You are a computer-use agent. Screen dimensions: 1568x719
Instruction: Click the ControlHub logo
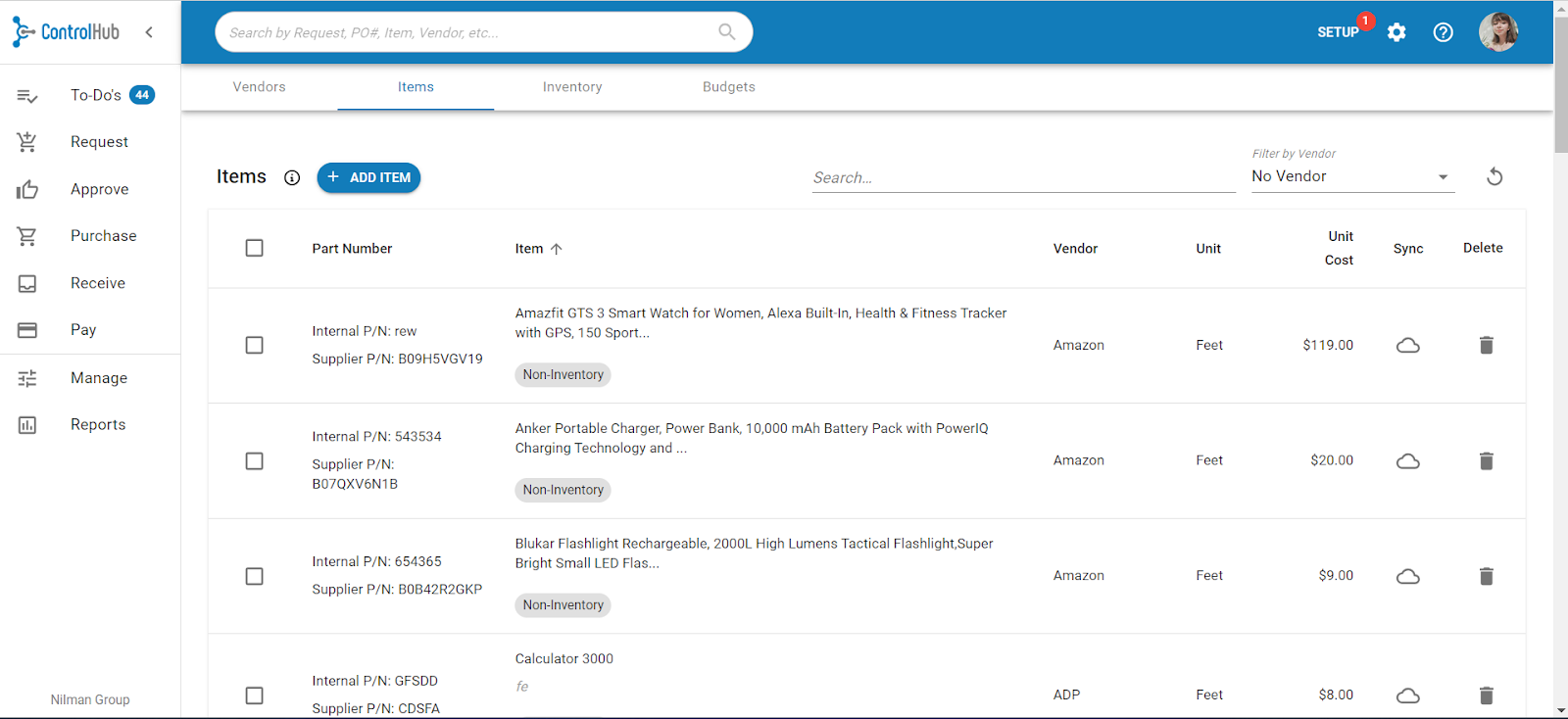pyautogui.click(x=66, y=32)
